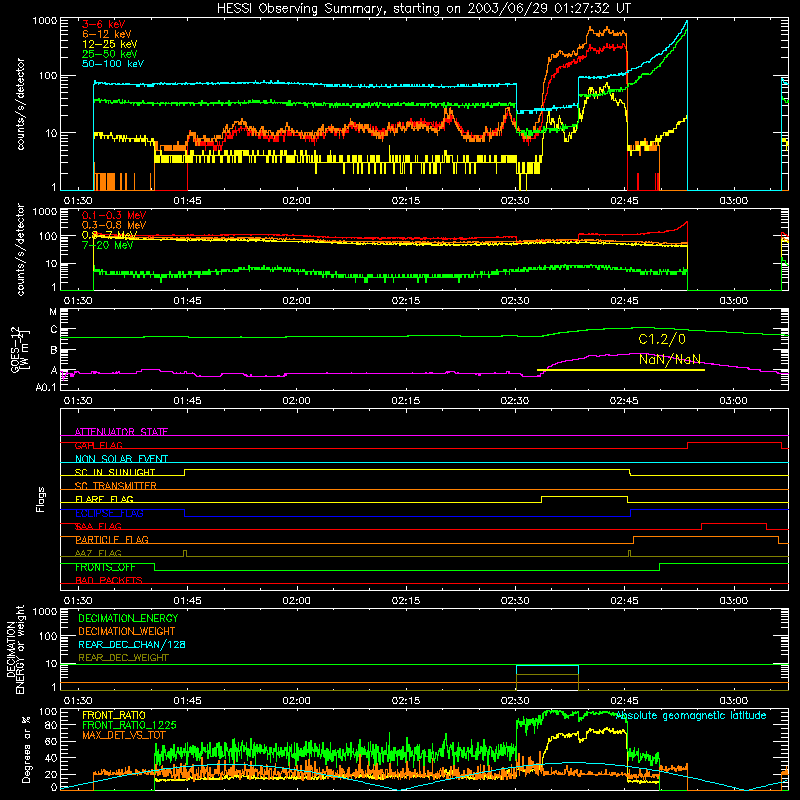
Task: Click the Degrees or % axis title
Action: pos(26,750)
